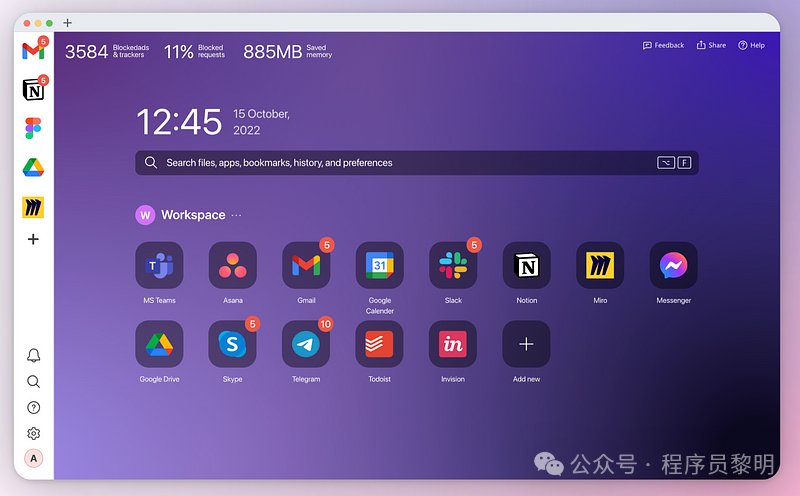Open the sidebar help question mark
The height and width of the screenshot is (496, 800).
(x=33, y=407)
